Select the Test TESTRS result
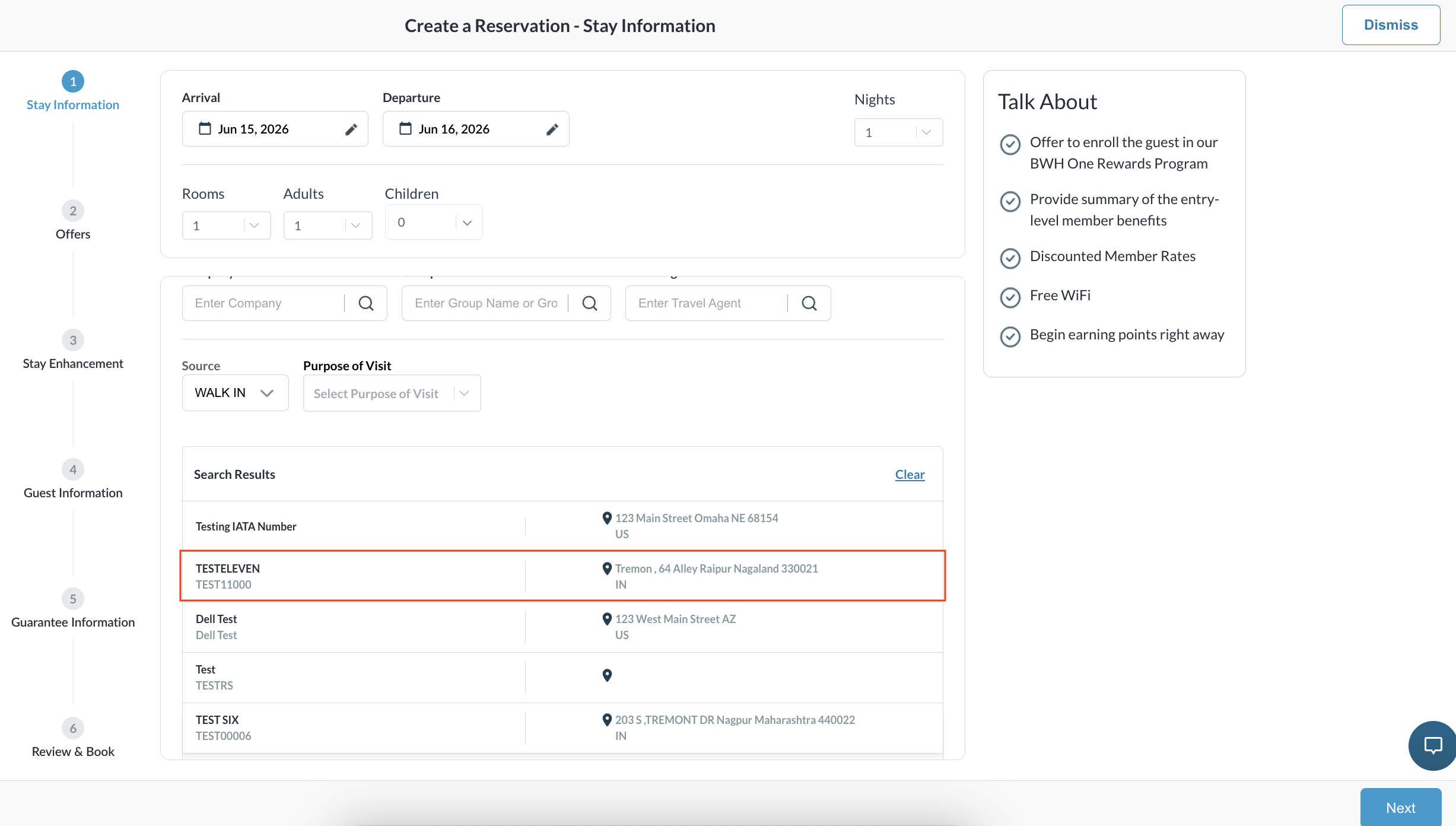Screen dimensions: 1456x826 (x=562, y=677)
